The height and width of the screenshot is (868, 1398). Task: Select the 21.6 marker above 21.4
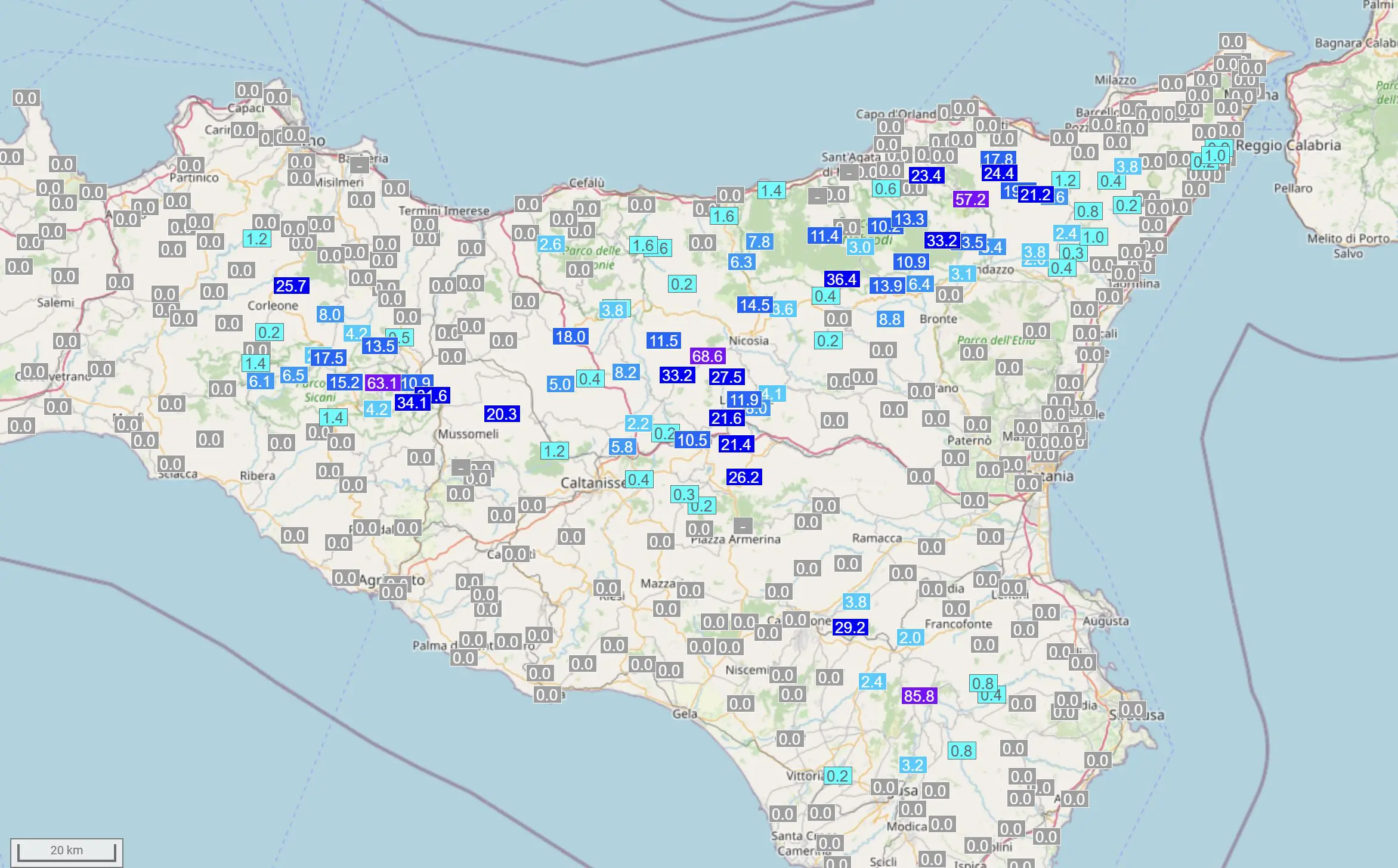coord(726,418)
